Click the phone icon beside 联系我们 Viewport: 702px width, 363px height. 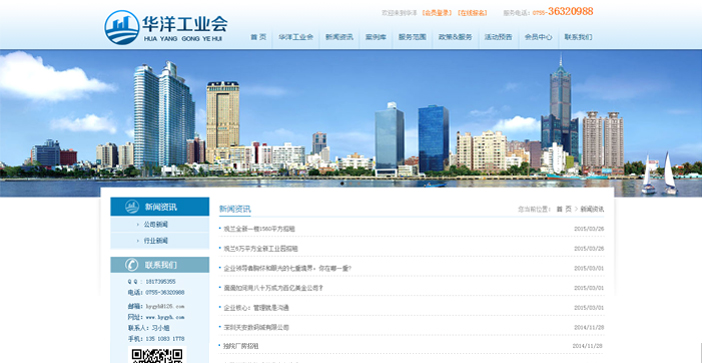tap(132, 265)
